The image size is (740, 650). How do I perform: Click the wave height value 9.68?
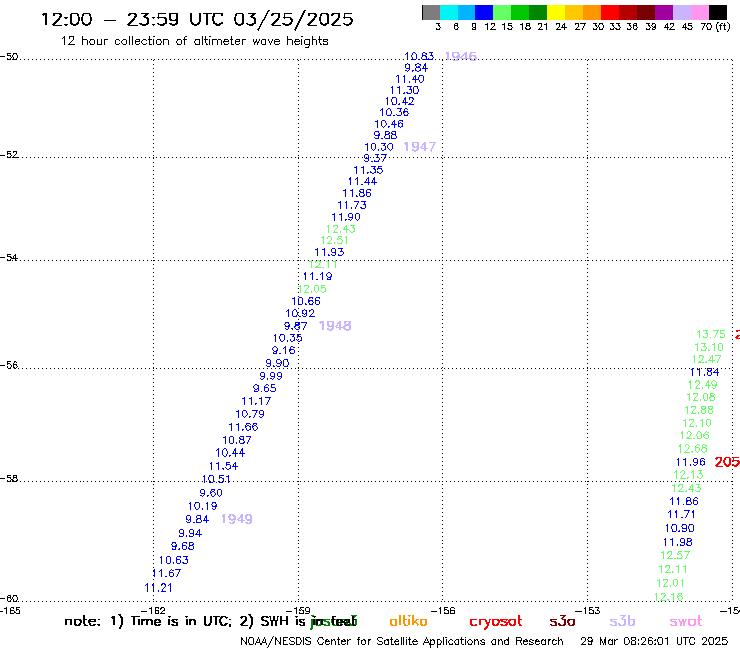click(x=183, y=547)
